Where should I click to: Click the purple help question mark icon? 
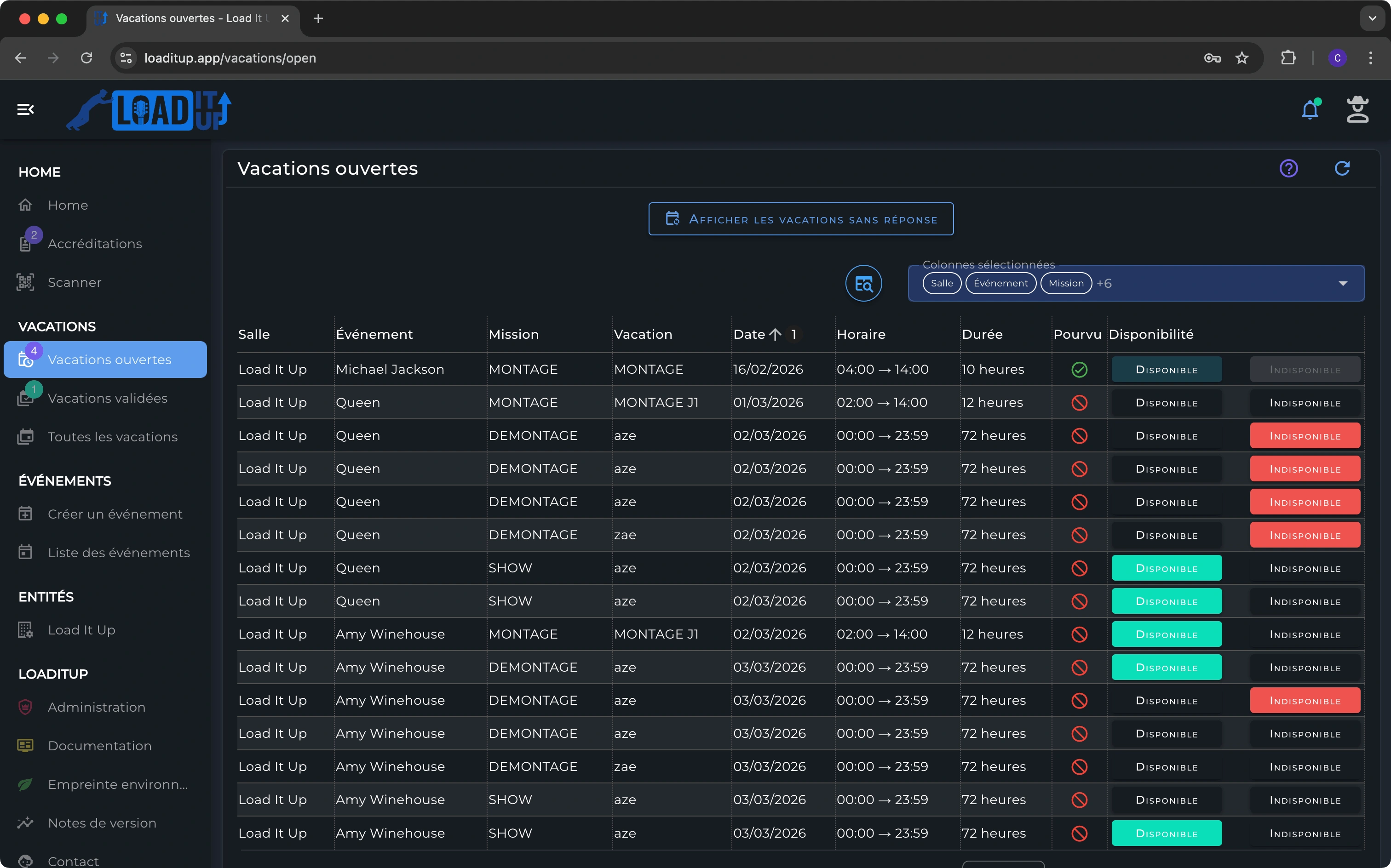pos(1288,168)
